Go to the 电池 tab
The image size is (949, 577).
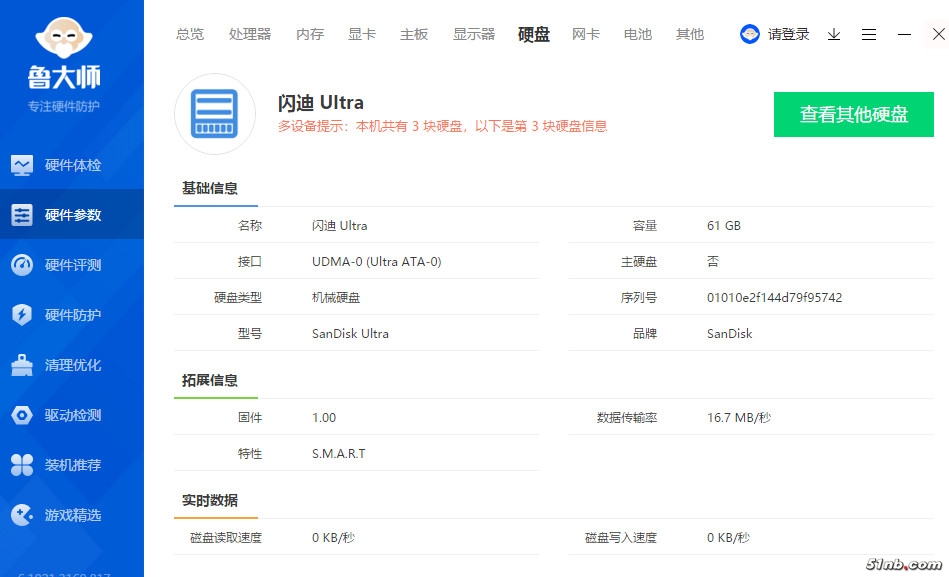[x=638, y=34]
